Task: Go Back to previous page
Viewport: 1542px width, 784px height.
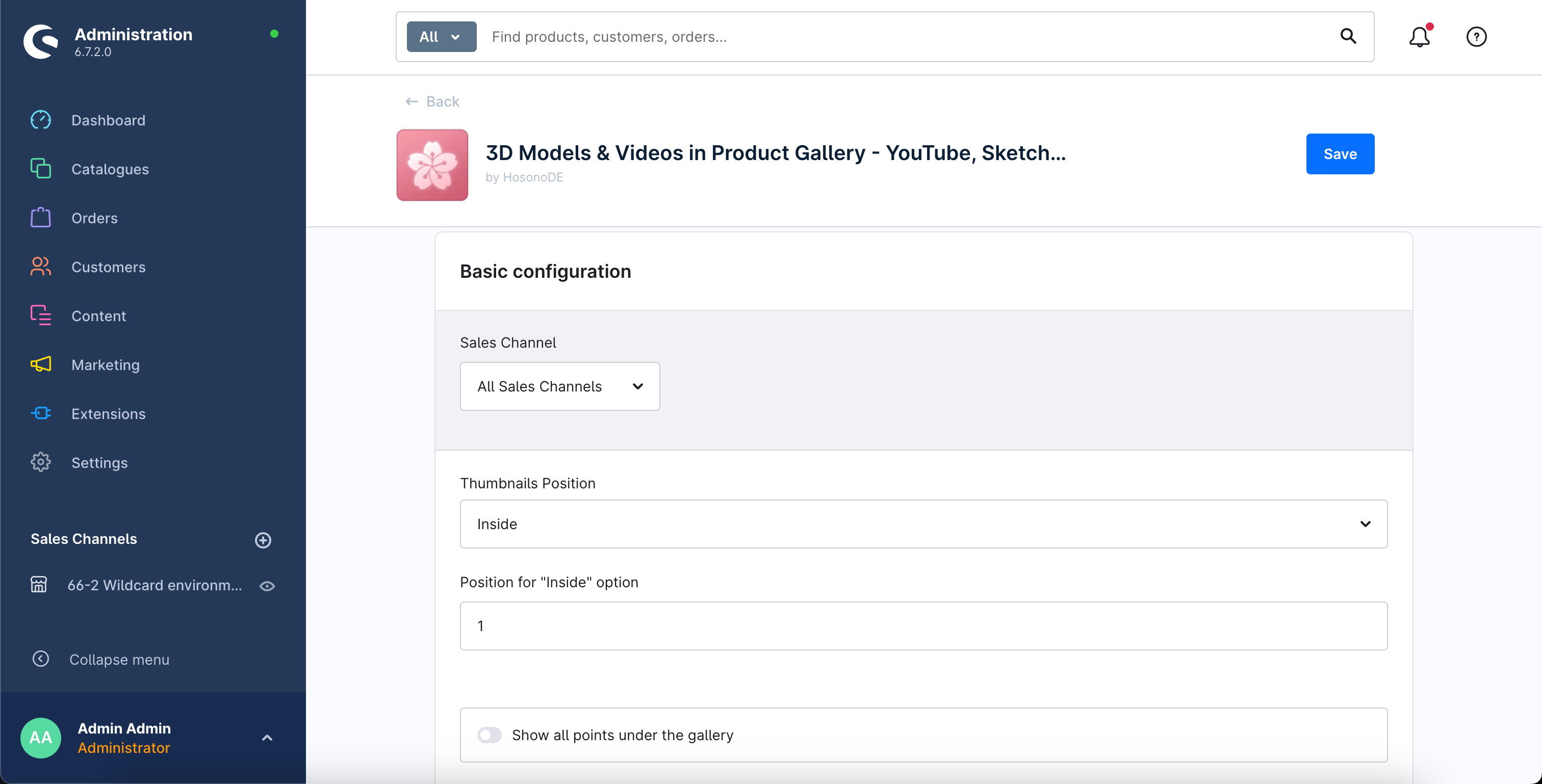Action: pos(432,101)
